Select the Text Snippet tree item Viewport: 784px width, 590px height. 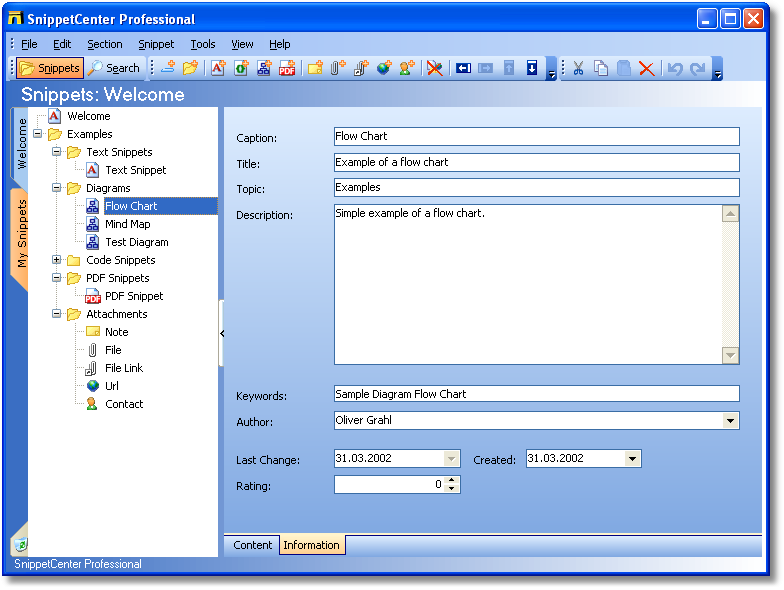click(136, 170)
